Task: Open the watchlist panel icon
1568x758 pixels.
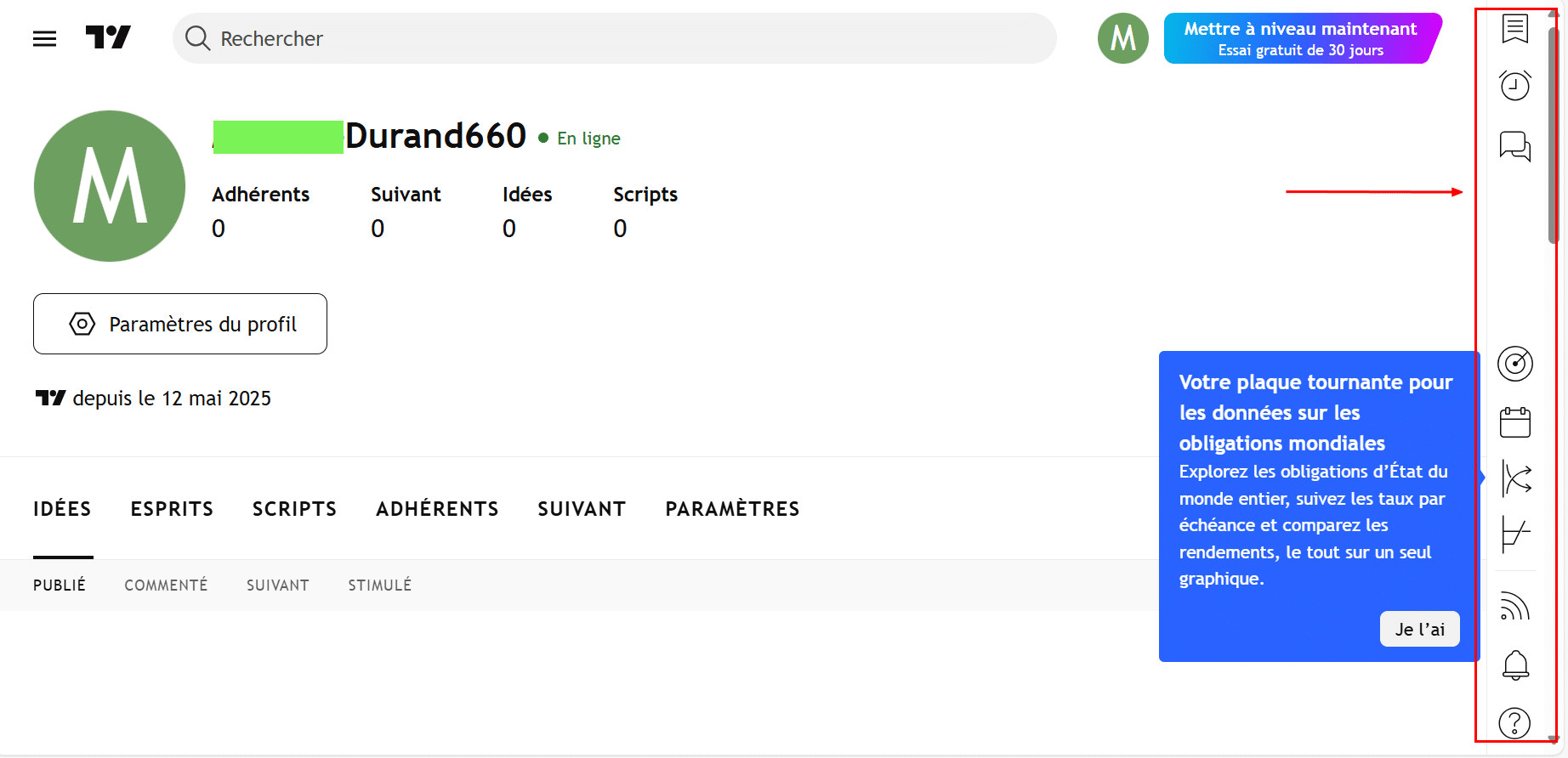Action: [1514, 29]
